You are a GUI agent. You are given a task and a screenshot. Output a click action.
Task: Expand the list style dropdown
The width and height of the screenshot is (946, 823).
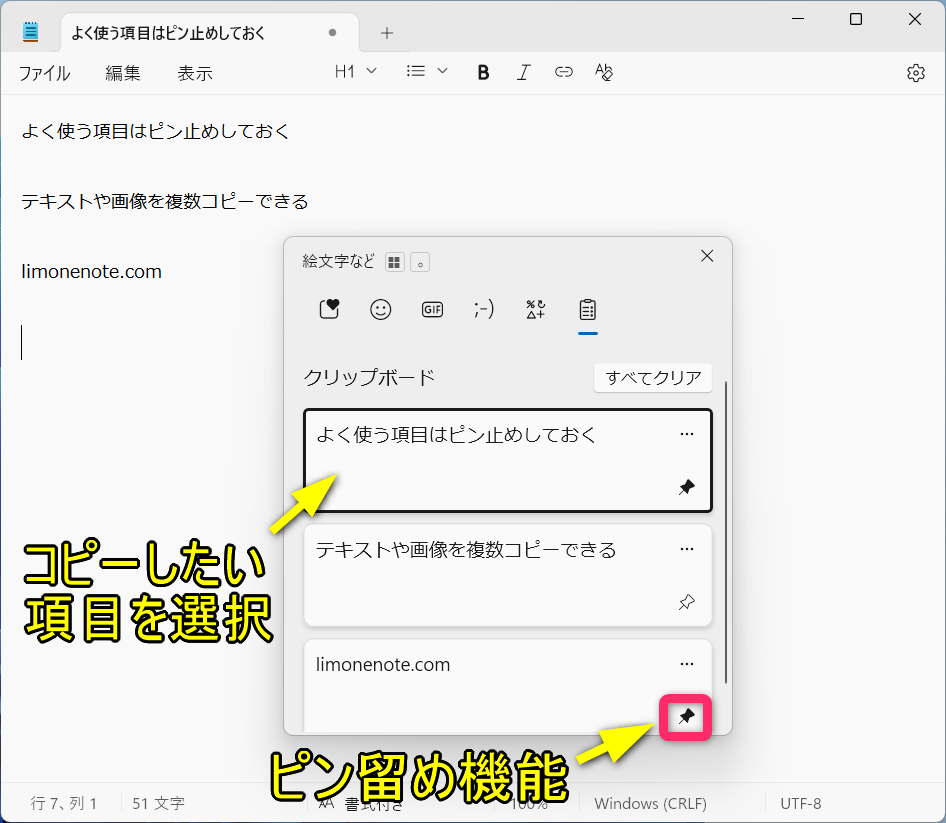427,72
